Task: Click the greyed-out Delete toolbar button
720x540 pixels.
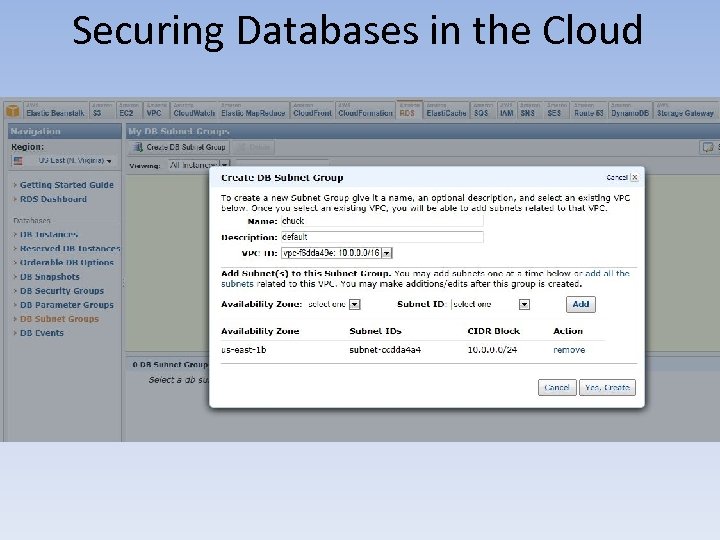Action: coord(254,147)
